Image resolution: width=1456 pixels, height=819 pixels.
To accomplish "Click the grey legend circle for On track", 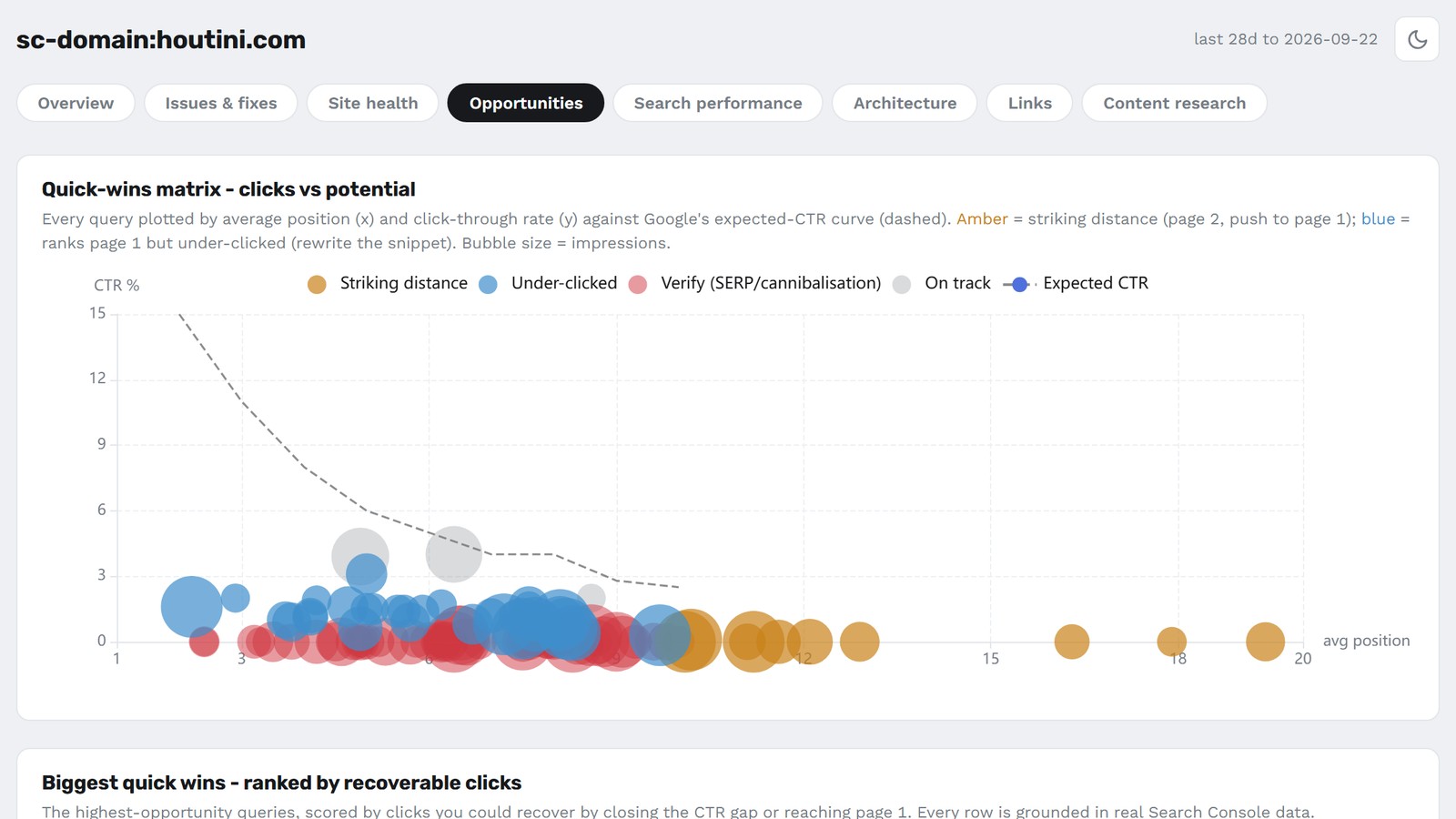I will coord(902,285).
